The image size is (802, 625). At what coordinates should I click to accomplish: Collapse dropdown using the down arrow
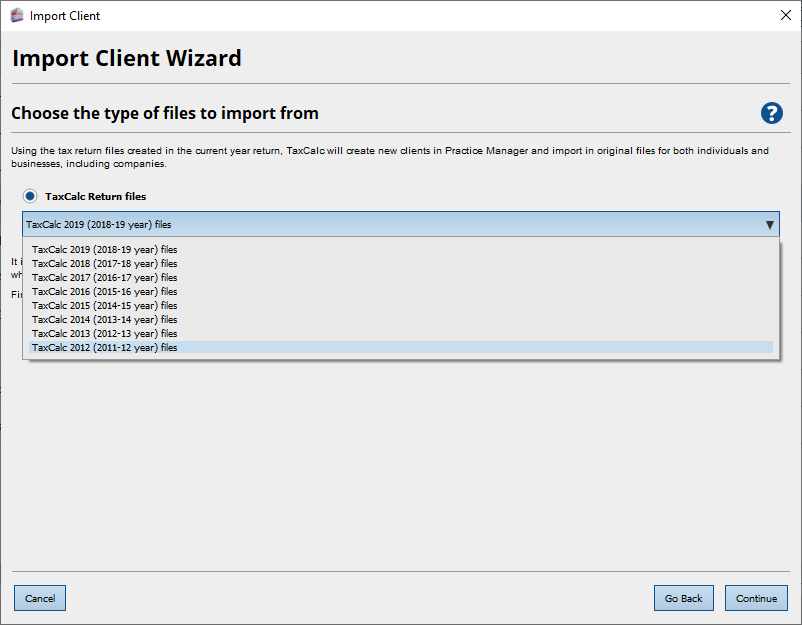(769, 225)
